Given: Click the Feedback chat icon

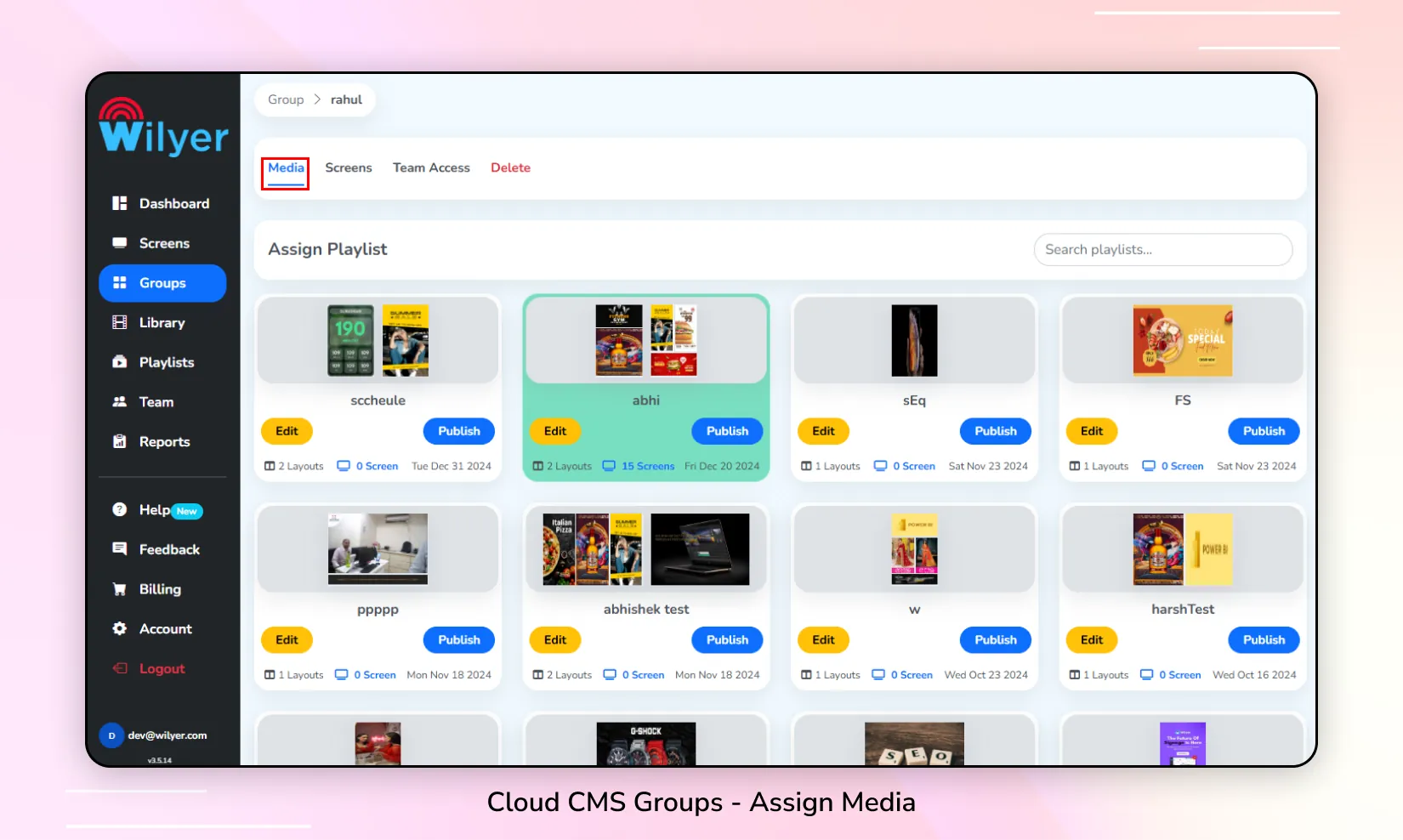Looking at the screenshot, I should [120, 549].
